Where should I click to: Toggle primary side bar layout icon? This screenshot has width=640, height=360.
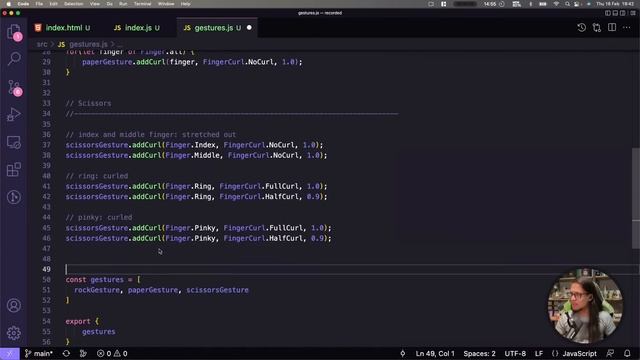coord(608,13)
